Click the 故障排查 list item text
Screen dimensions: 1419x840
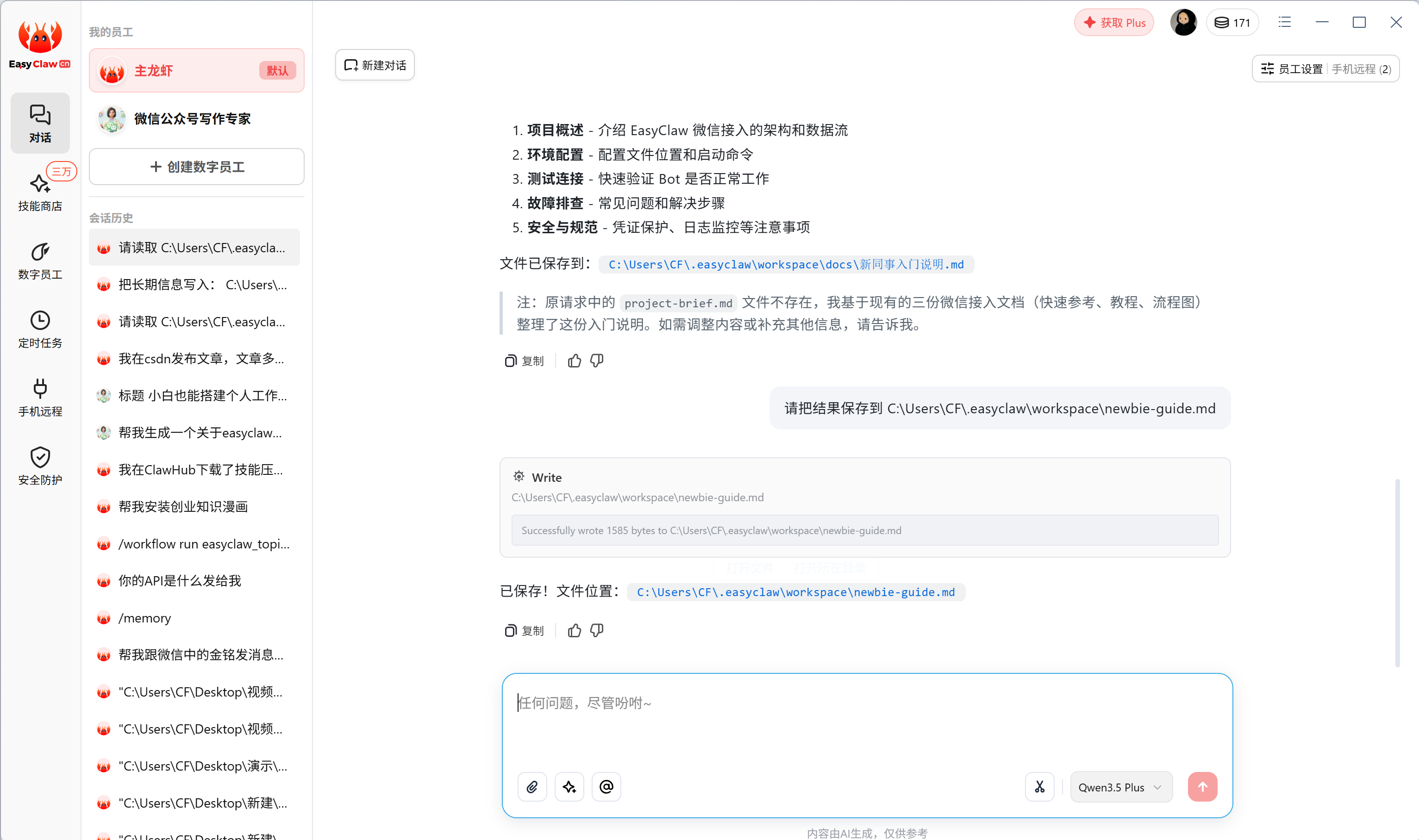(x=555, y=203)
